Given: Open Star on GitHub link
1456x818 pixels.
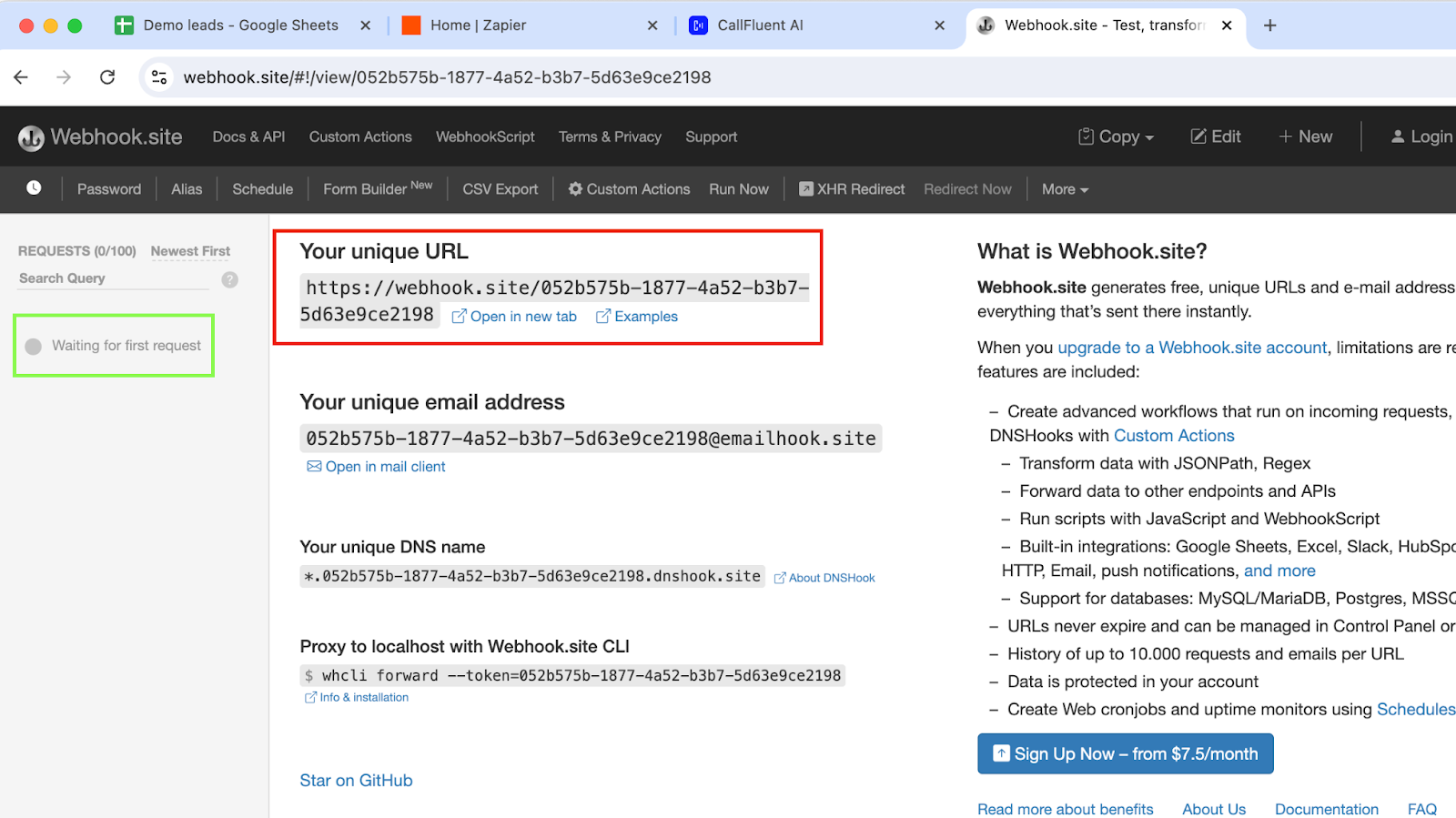Looking at the screenshot, I should click(x=356, y=781).
